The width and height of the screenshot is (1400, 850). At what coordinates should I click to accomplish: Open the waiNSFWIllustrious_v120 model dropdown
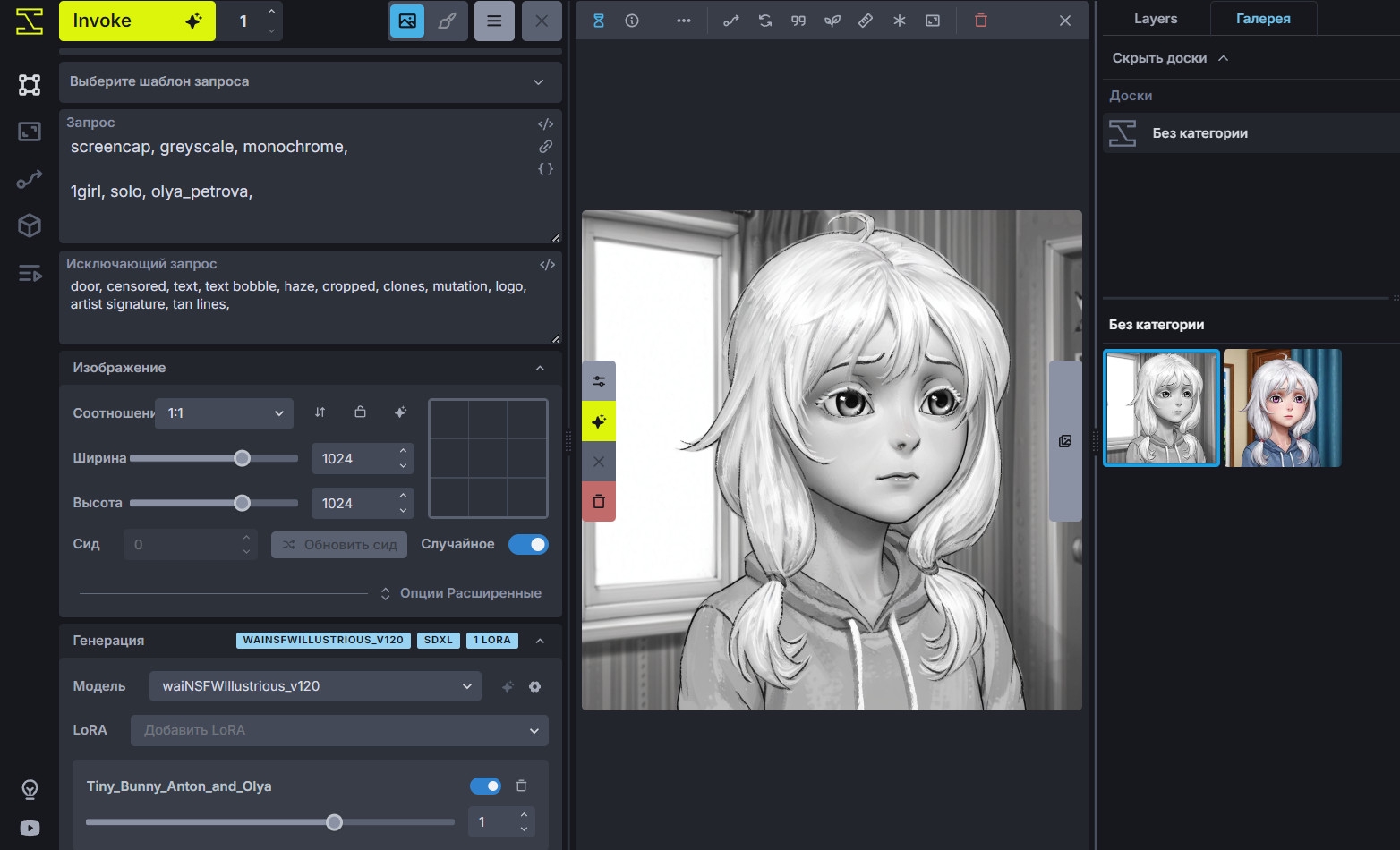(x=315, y=686)
